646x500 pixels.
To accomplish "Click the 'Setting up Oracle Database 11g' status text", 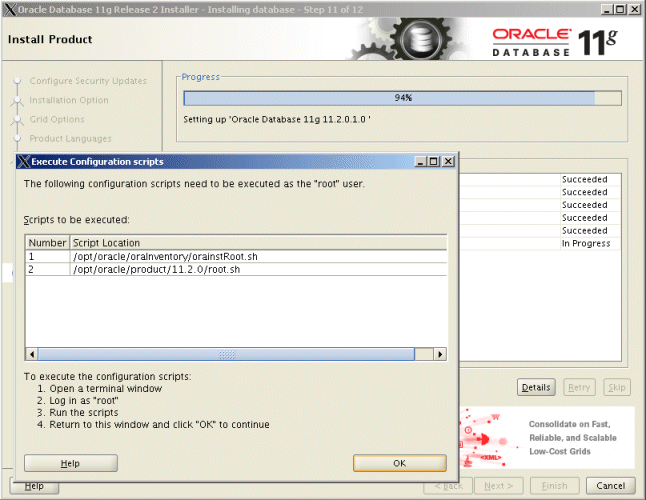I will point(276,119).
